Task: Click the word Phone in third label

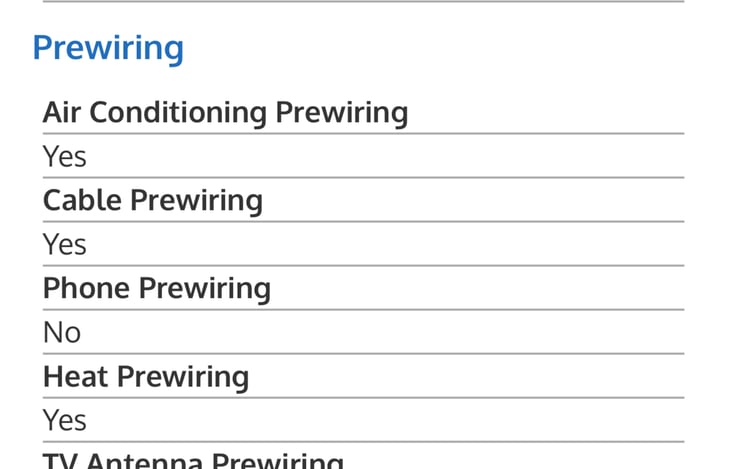Action: point(86,288)
